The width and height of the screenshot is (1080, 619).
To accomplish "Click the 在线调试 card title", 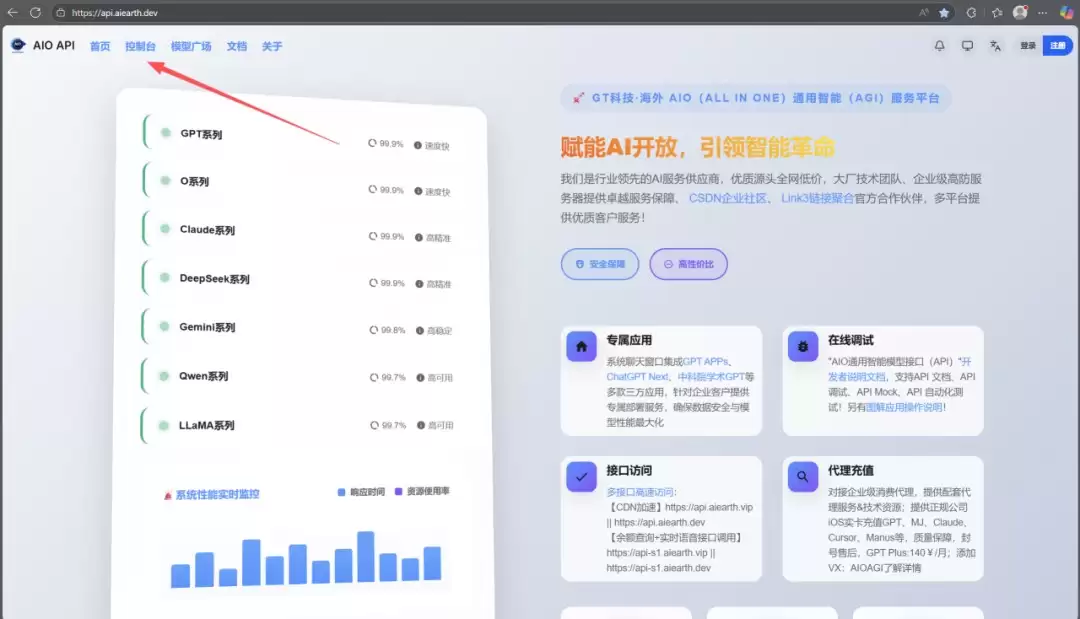I will (x=851, y=339).
